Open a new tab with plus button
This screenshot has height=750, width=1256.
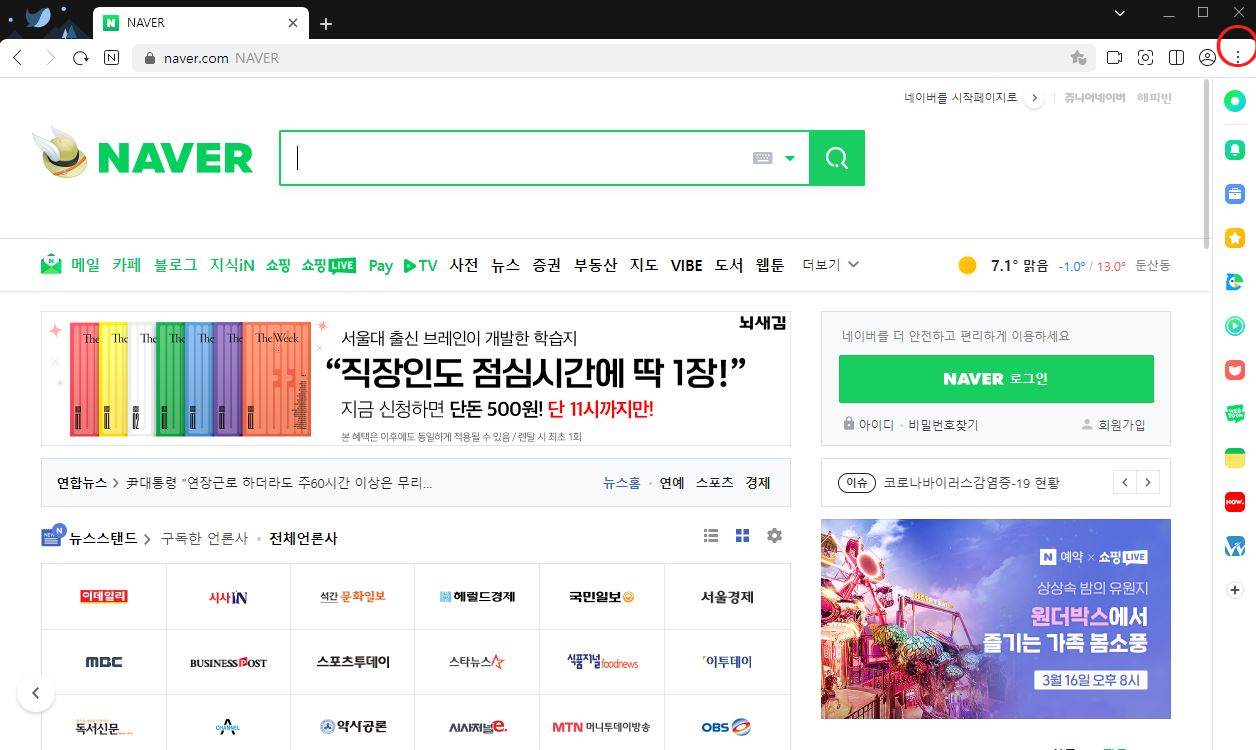click(326, 24)
